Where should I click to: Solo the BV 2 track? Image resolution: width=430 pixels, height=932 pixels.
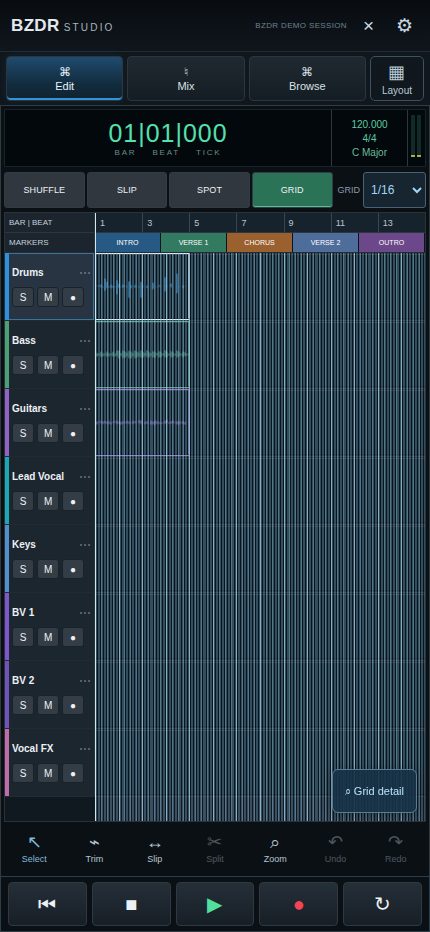(x=23, y=705)
